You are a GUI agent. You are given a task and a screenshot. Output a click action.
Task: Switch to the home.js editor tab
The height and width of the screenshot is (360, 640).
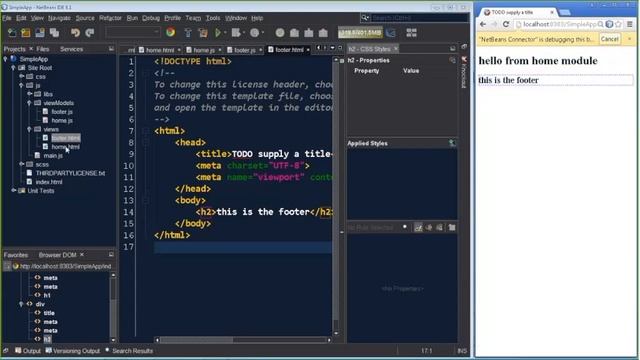[x=204, y=50]
